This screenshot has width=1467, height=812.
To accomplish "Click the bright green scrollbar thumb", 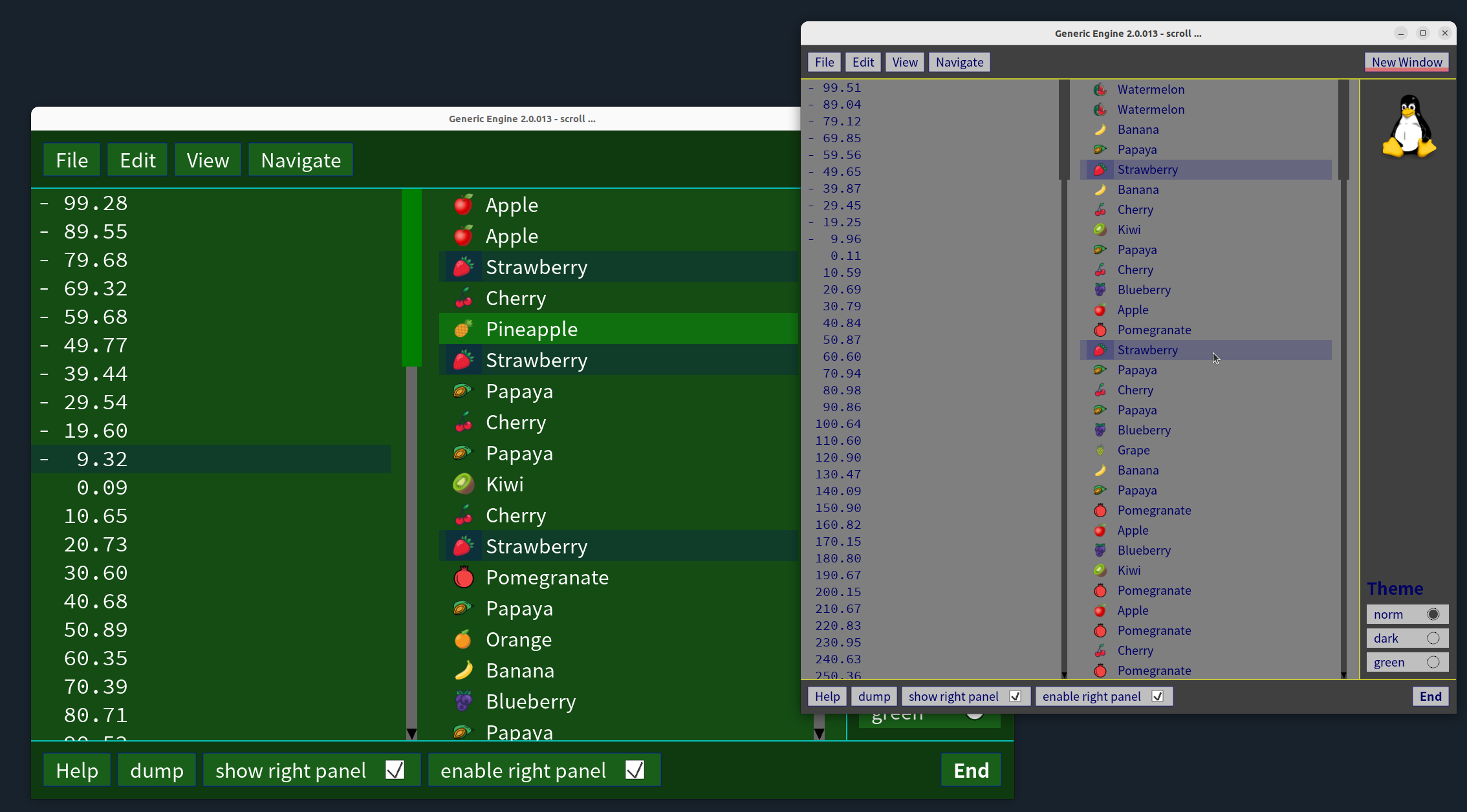I will tap(411, 278).
